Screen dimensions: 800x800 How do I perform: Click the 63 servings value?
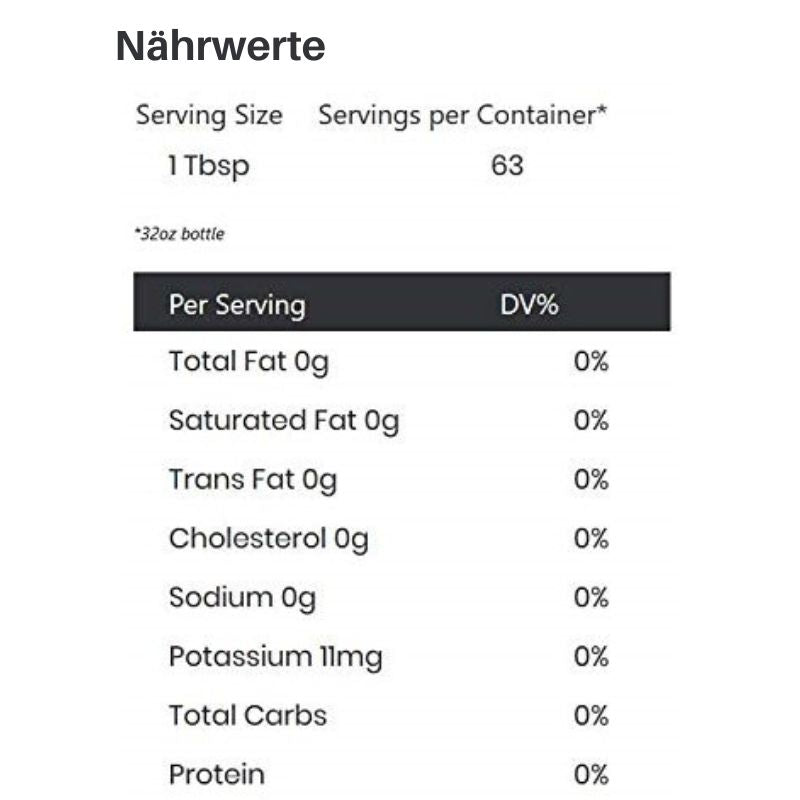[507, 165]
